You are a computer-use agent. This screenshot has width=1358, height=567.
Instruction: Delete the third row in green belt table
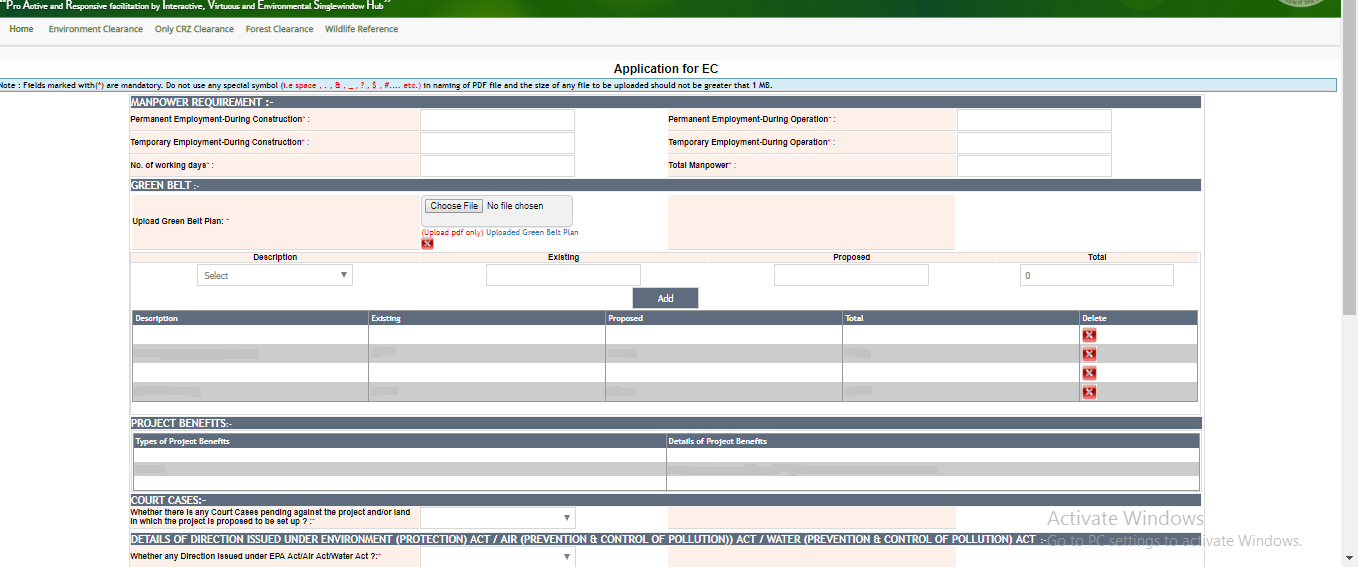tap(1089, 373)
